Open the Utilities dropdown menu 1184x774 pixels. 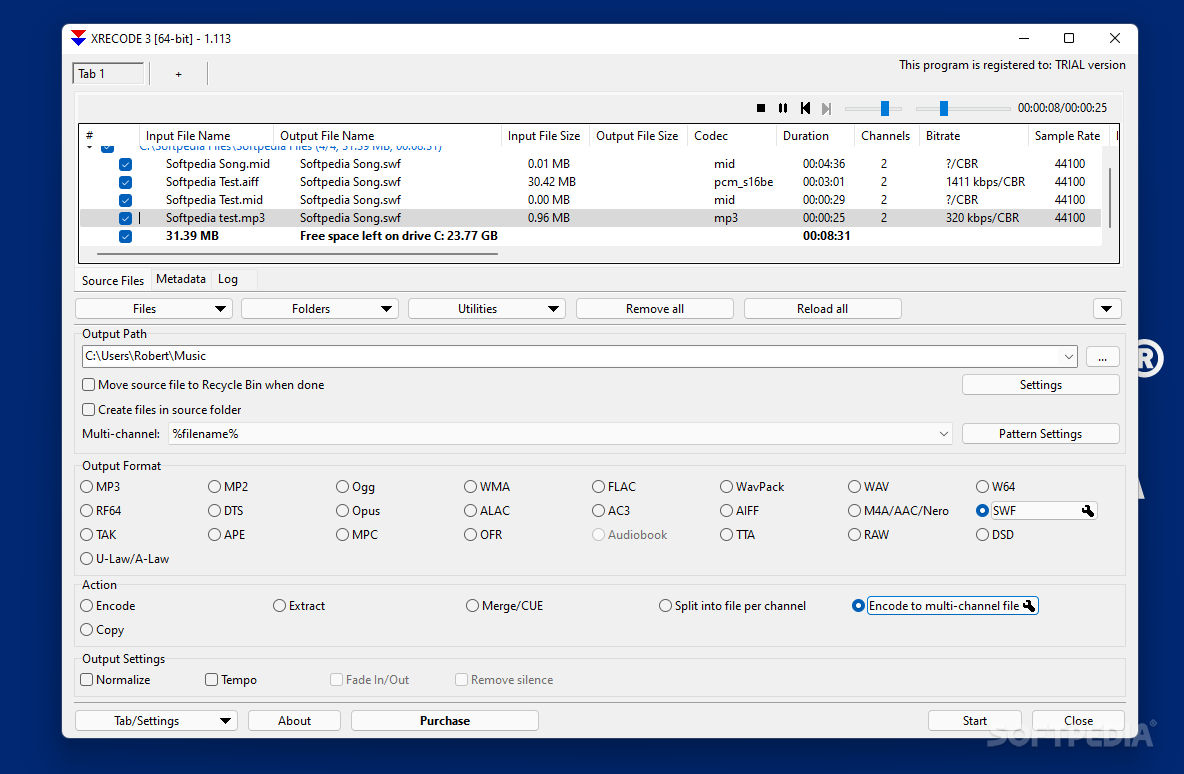click(x=487, y=309)
